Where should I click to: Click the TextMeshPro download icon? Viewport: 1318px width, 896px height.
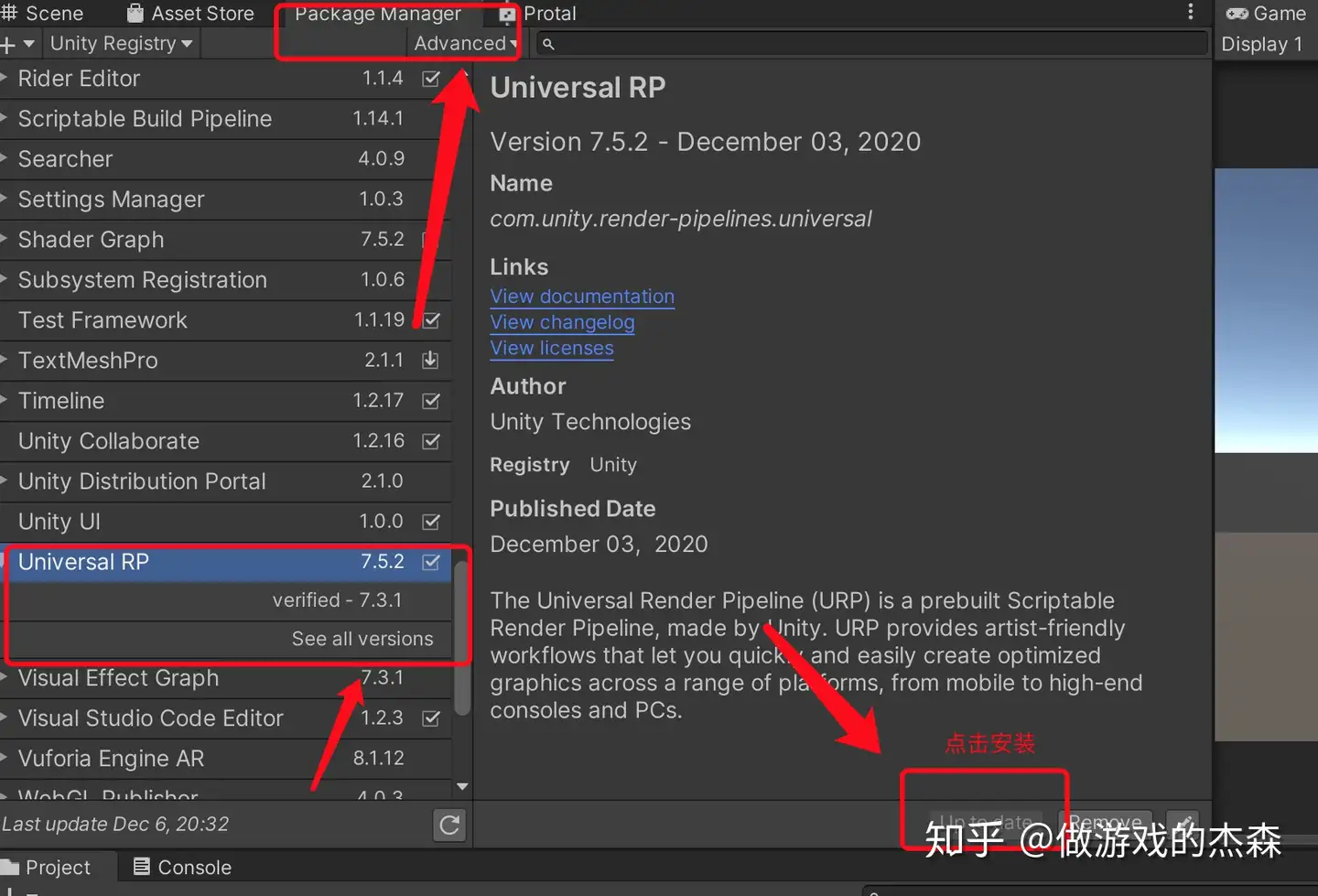430,360
